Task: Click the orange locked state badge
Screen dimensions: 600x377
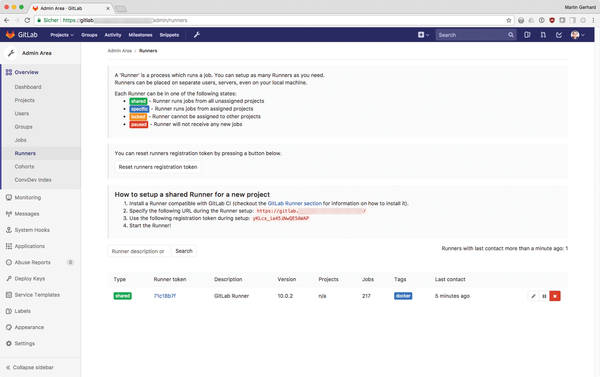Action: (138, 116)
